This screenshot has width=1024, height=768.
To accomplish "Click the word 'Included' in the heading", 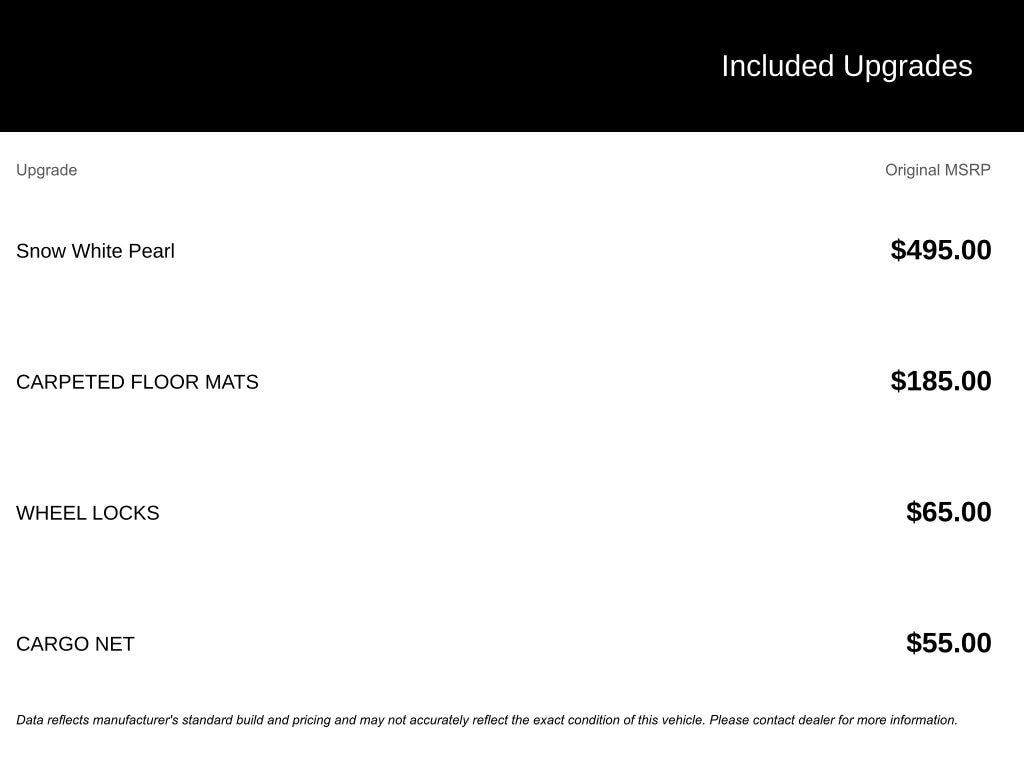I will (x=777, y=66).
